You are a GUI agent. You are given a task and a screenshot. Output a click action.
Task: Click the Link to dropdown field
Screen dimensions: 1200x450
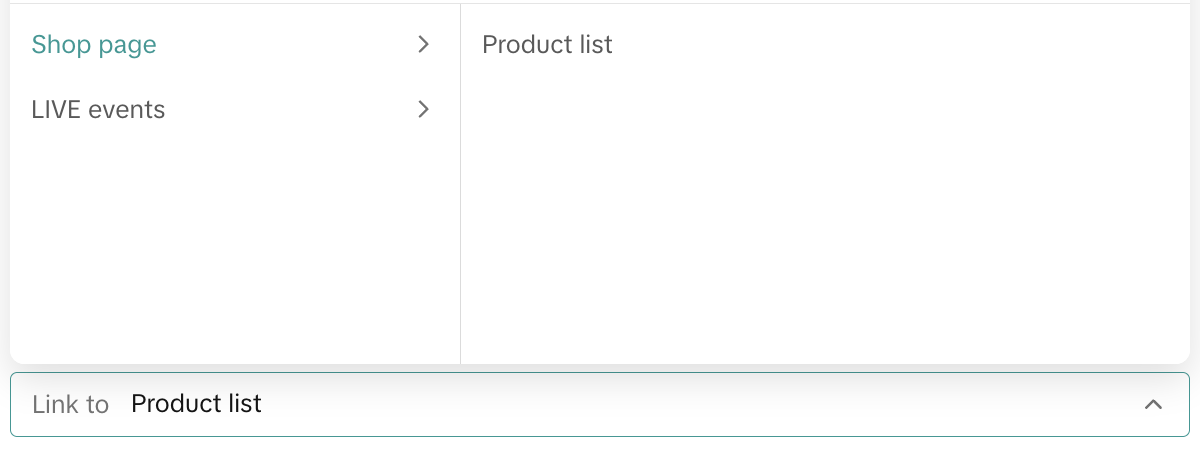600,405
